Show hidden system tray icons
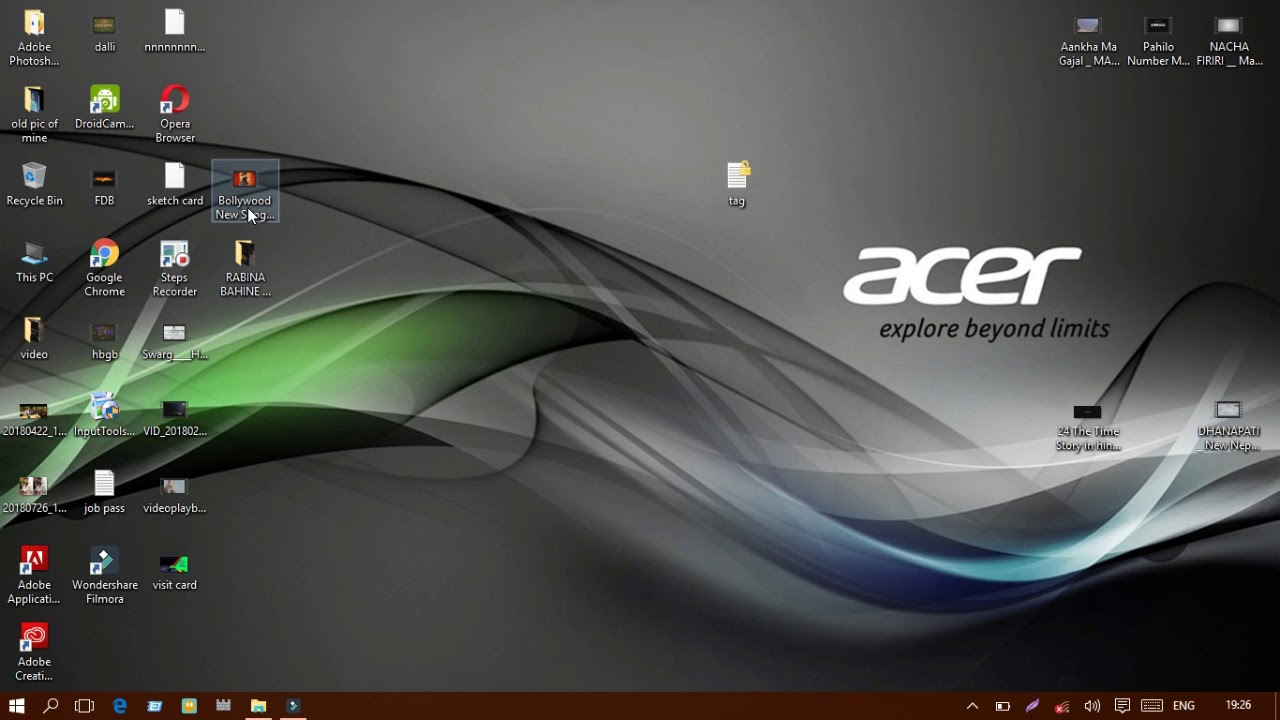The image size is (1280, 720). (972, 706)
